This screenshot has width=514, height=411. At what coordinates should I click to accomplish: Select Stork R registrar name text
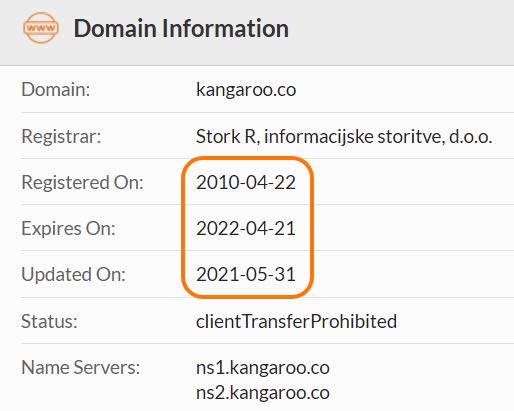344,137
